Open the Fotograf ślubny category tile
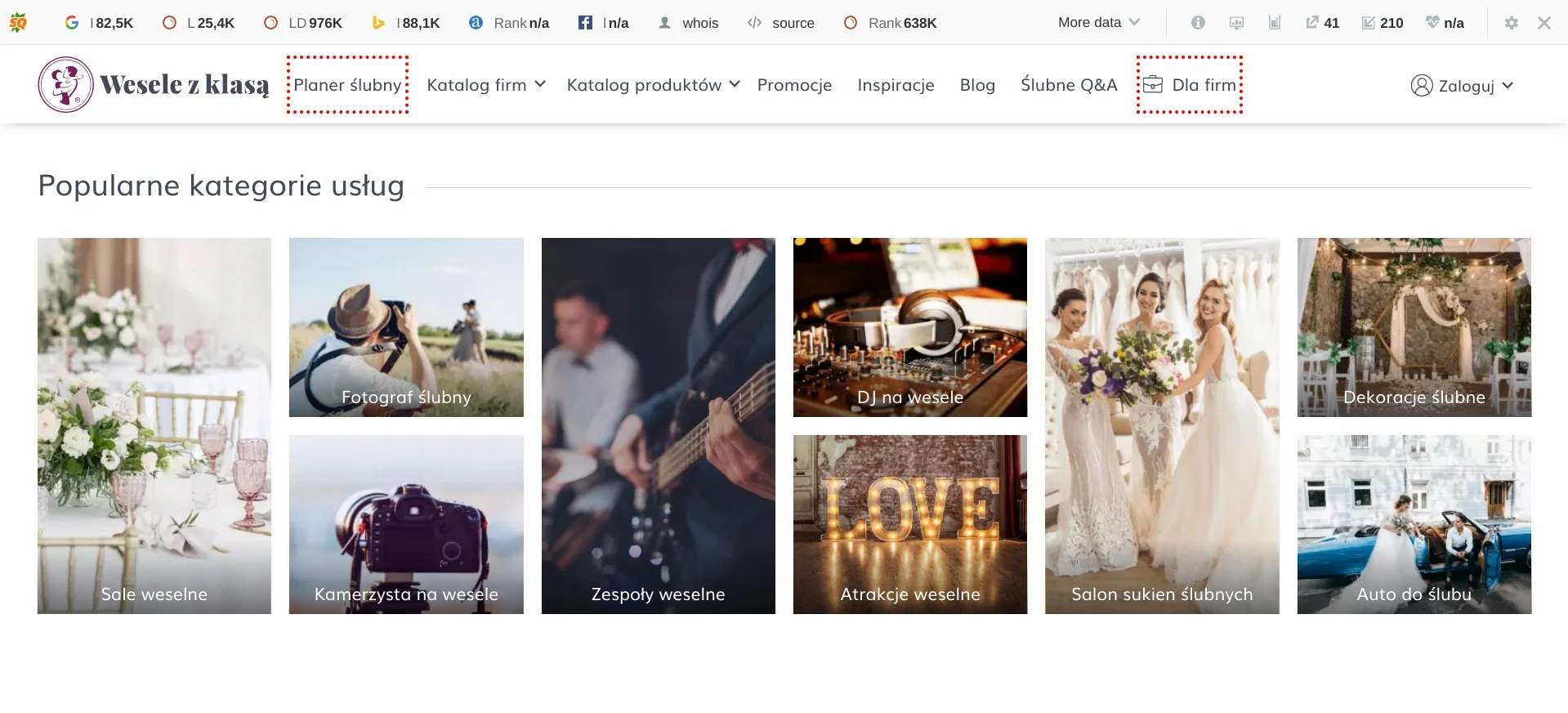Screen dimensions: 1568x713 click(x=406, y=327)
